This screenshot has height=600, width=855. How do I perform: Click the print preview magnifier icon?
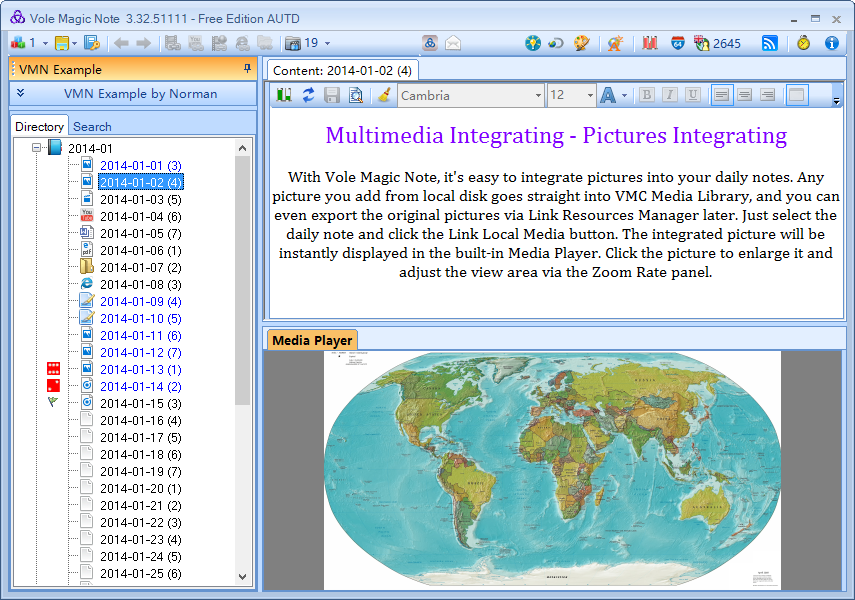(x=356, y=95)
